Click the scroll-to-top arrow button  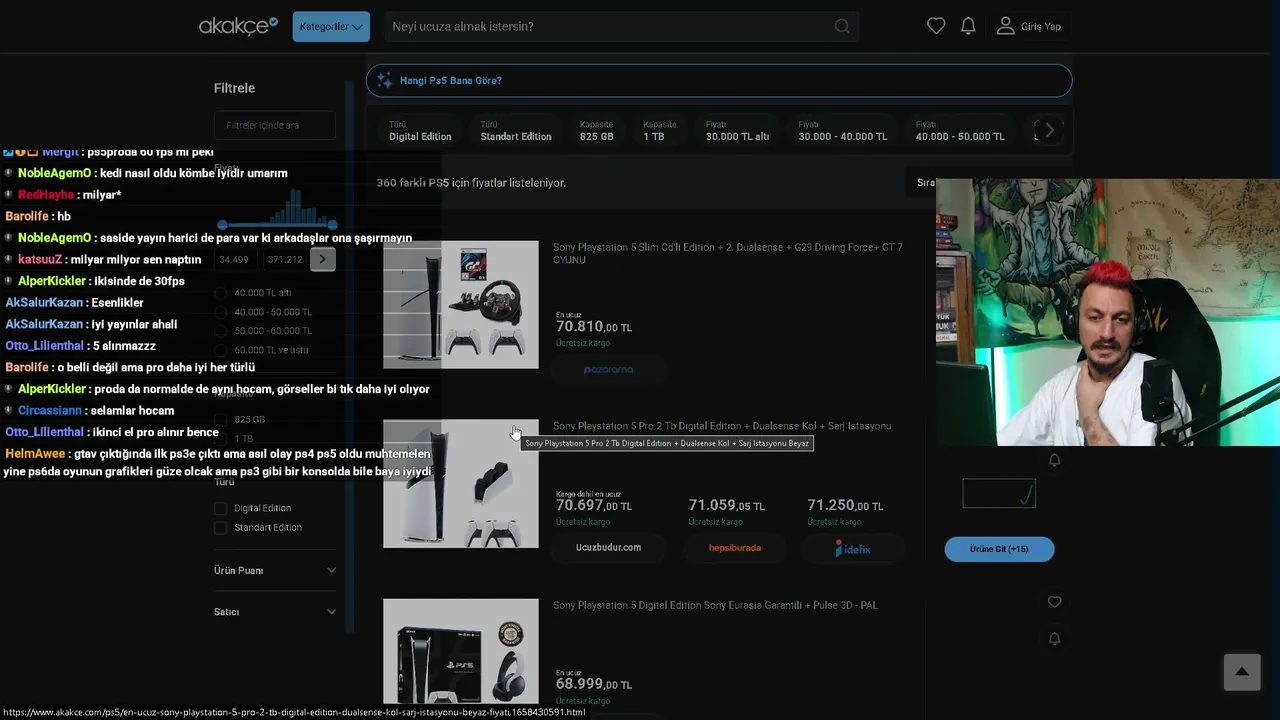pyautogui.click(x=1242, y=672)
